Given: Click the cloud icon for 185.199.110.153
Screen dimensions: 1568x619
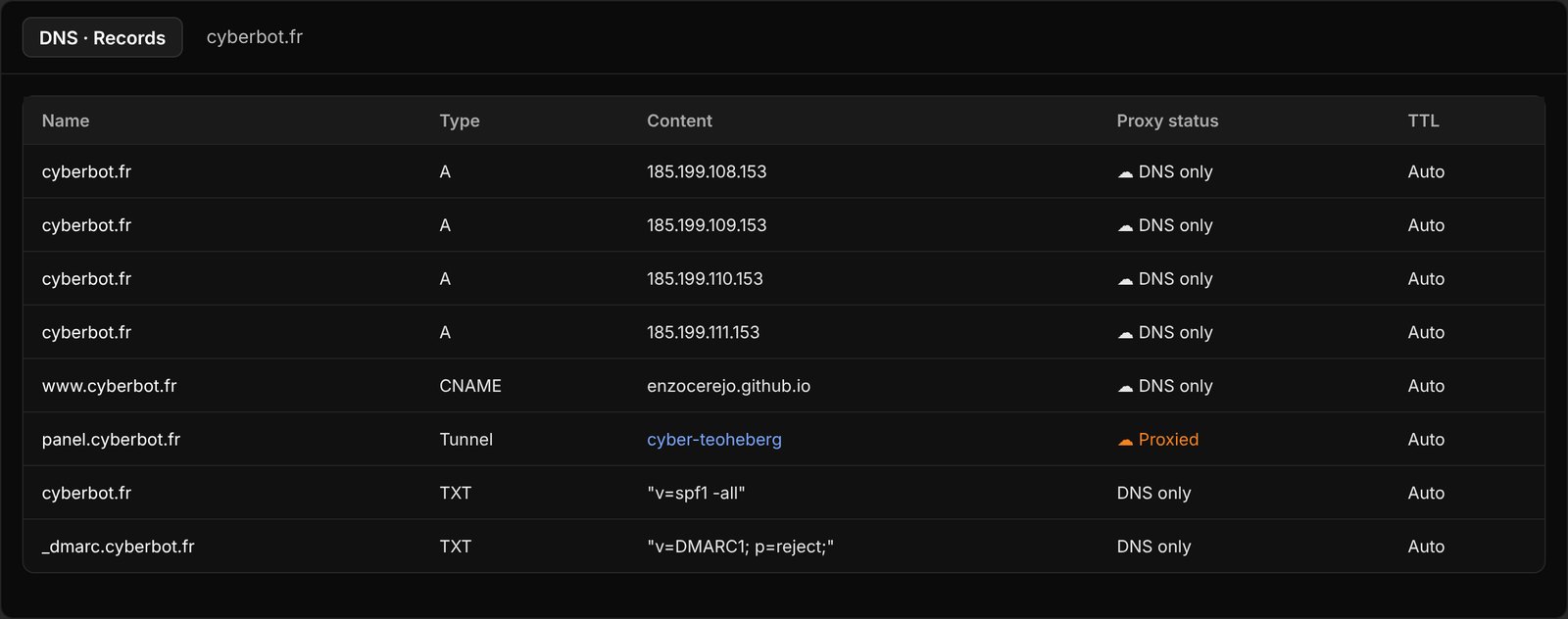Looking at the screenshot, I should tap(1125, 281).
